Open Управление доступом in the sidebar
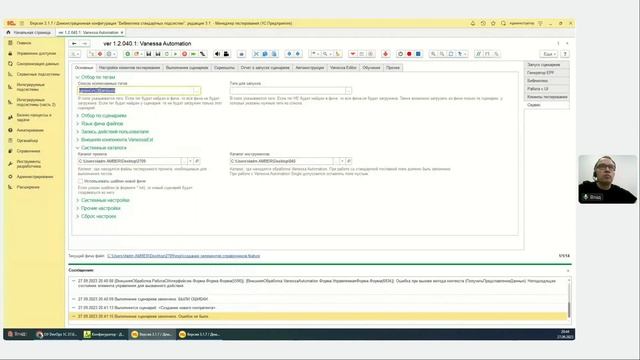 (x=36, y=53)
